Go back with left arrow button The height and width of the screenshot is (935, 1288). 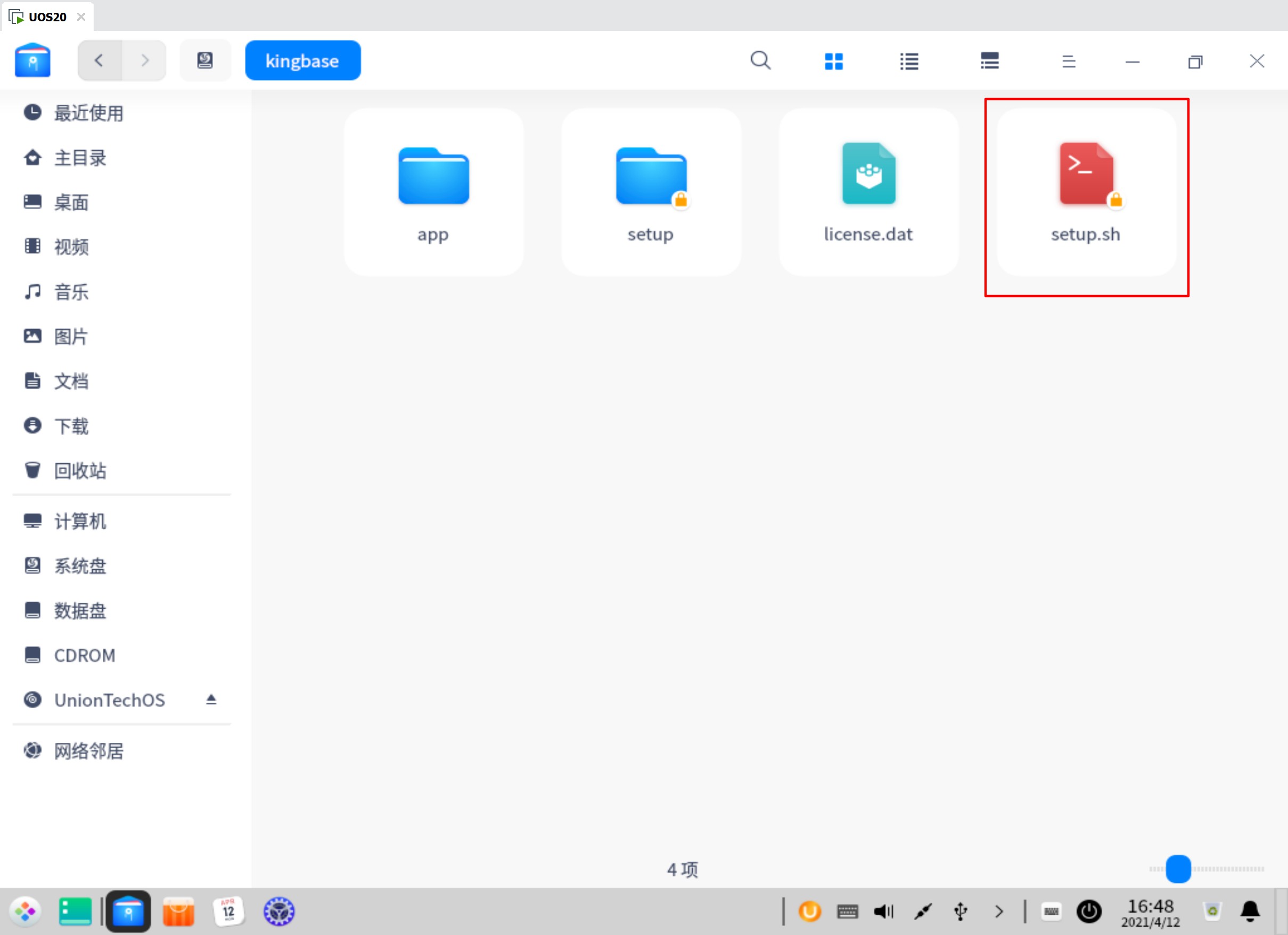[x=100, y=60]
